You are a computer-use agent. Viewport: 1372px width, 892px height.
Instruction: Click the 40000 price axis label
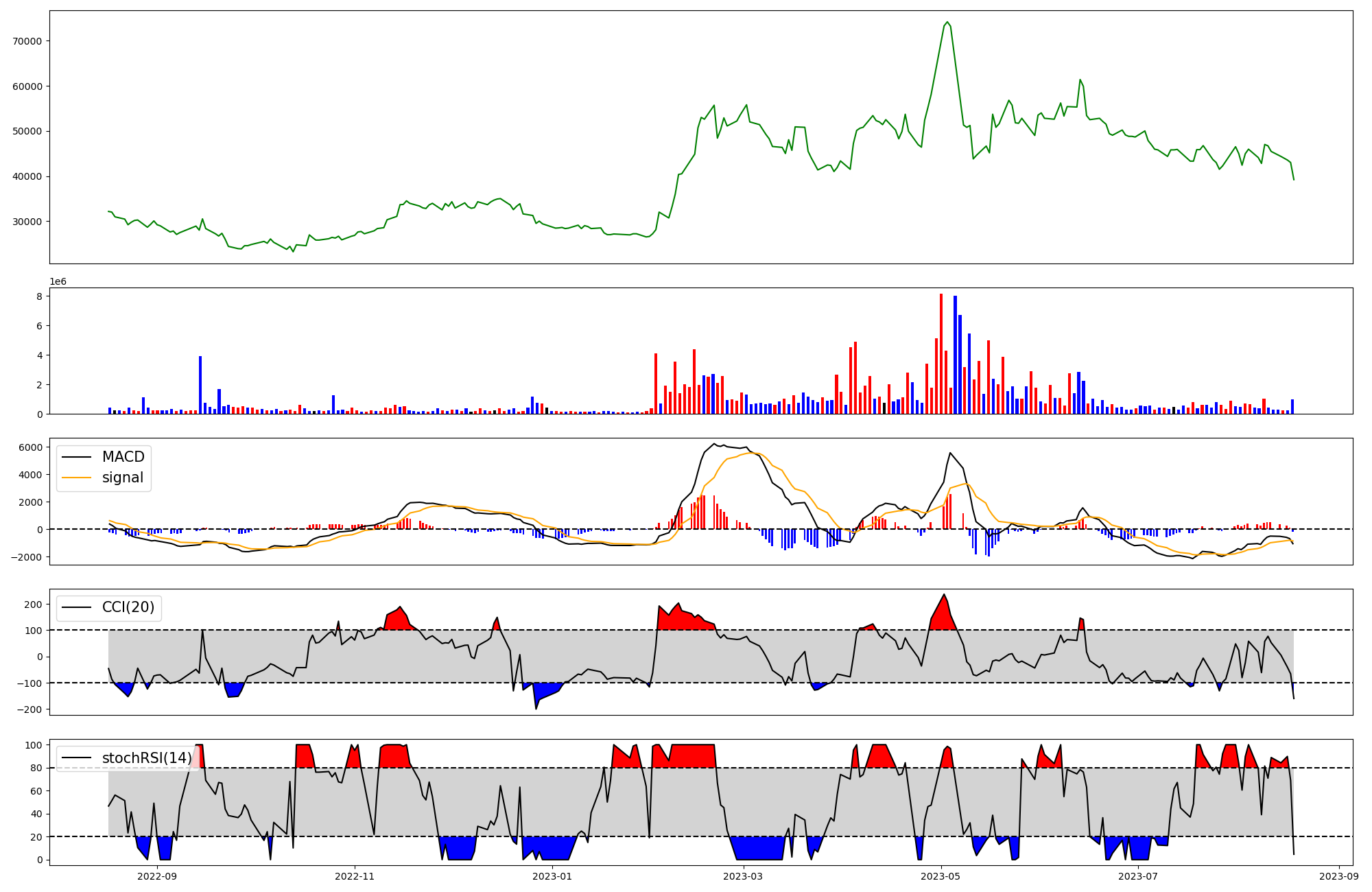click(27, 176)
